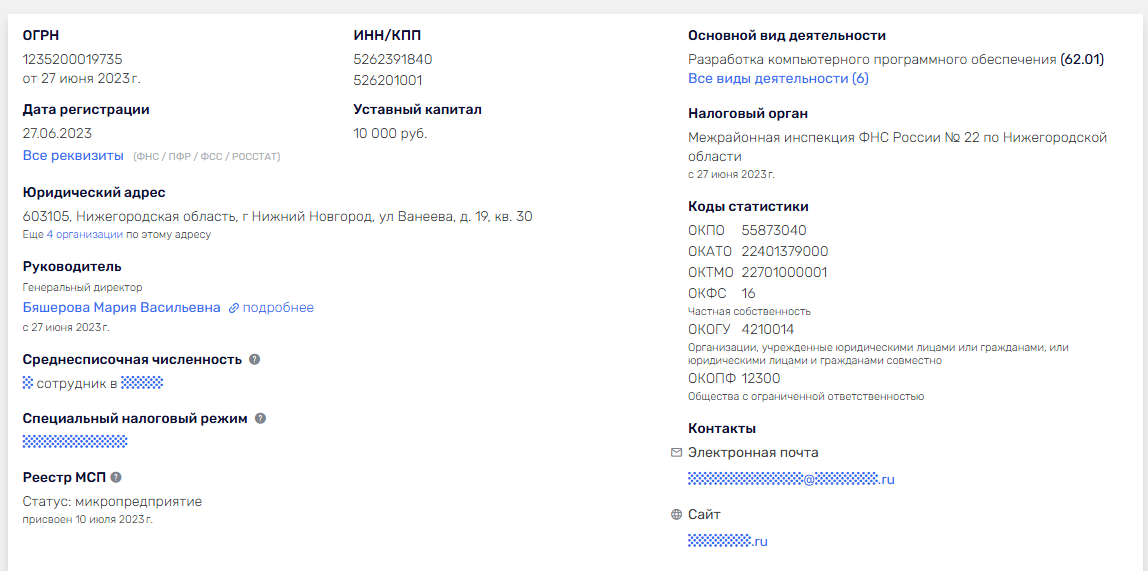Click the ОГРН number 1235200019735
This screenshot has width=1148, height=571.
point(72,60)
